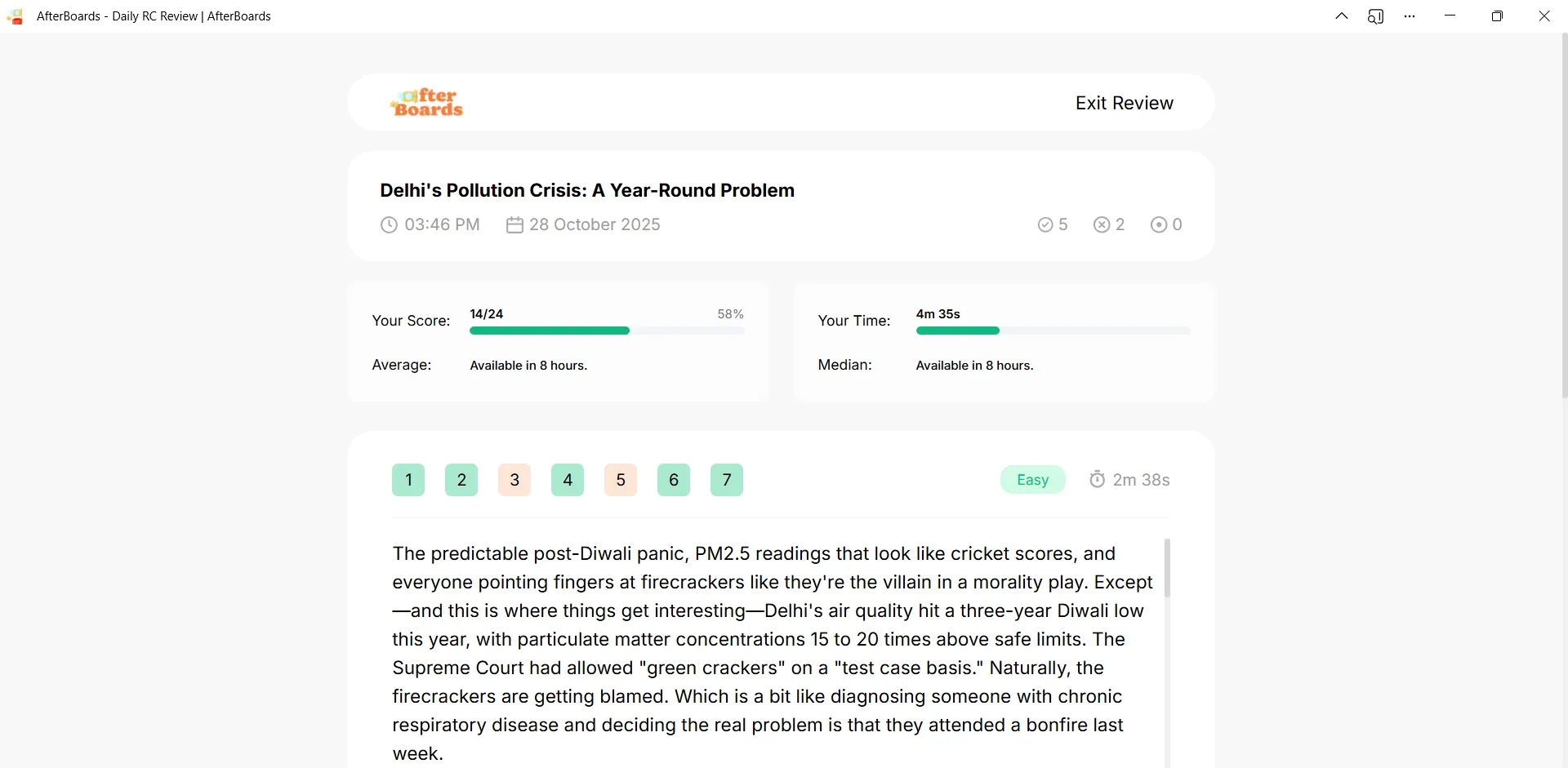This screenshot has width=1568, height=768.
Task: Click Exit Review button
Action: (x=1124, y=103)
